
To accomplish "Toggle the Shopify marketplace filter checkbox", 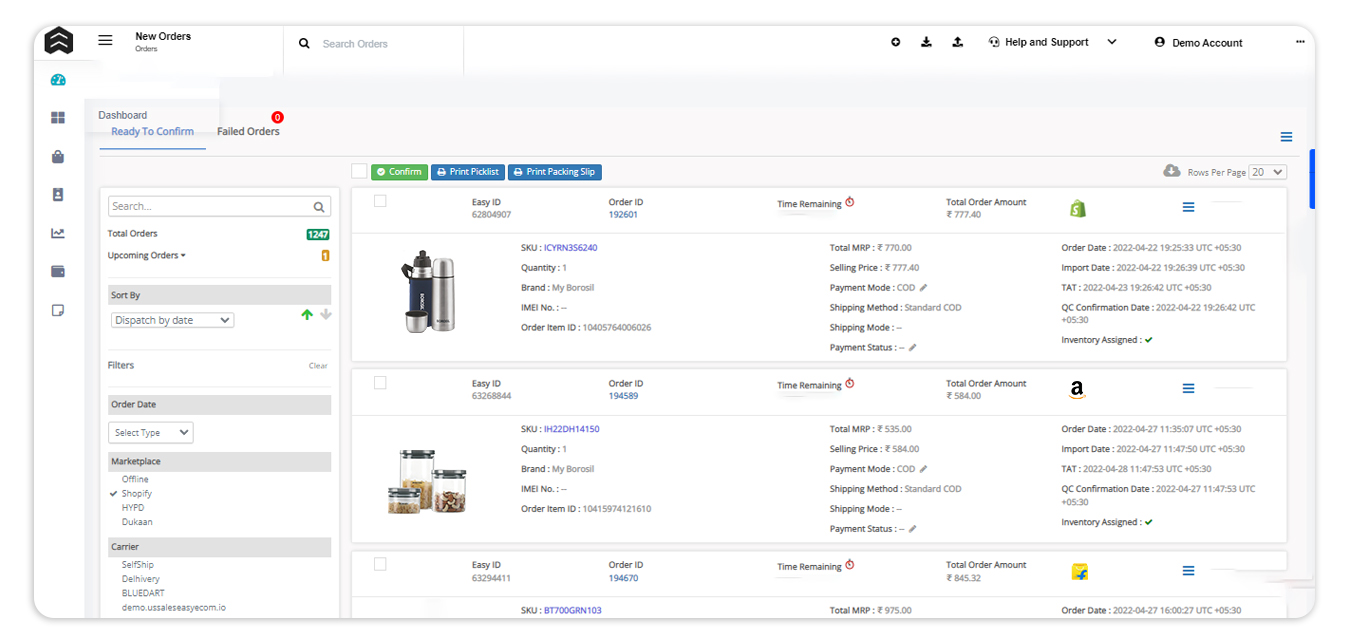I will click(x=117, y=493).
